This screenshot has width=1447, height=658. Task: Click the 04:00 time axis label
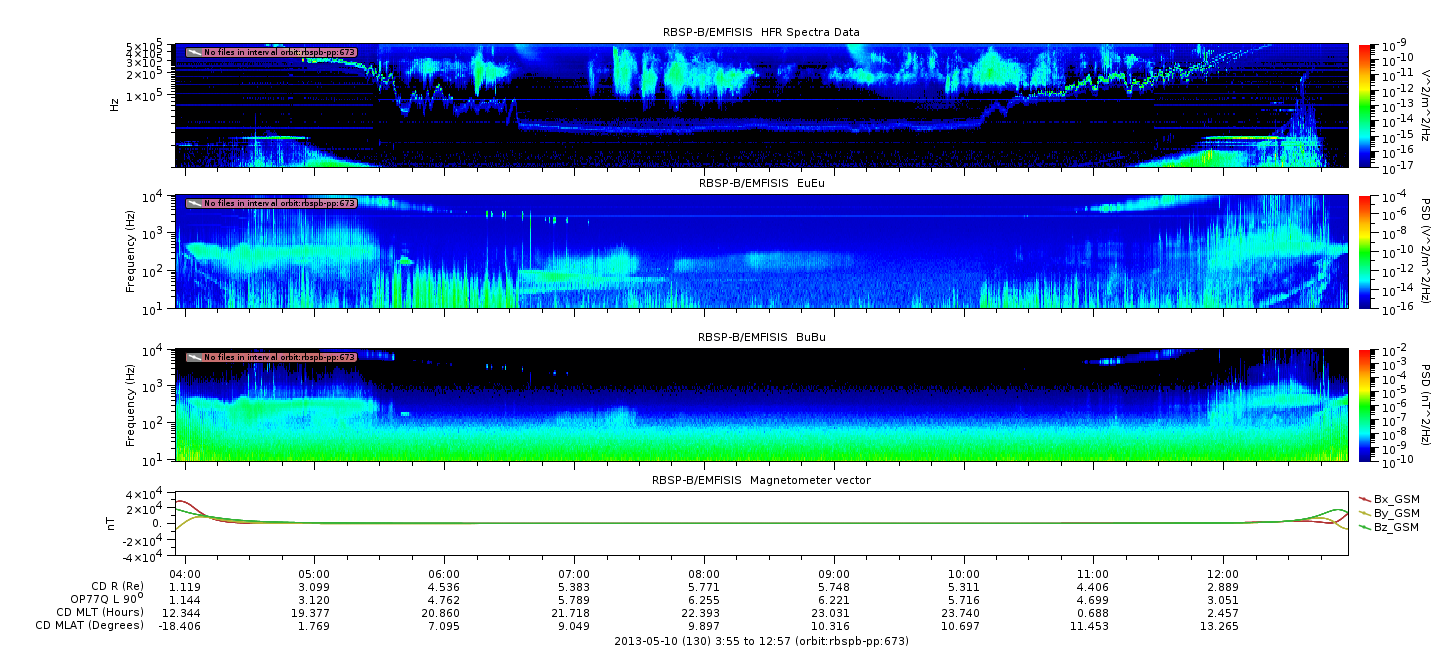click(x=184, y=574)
